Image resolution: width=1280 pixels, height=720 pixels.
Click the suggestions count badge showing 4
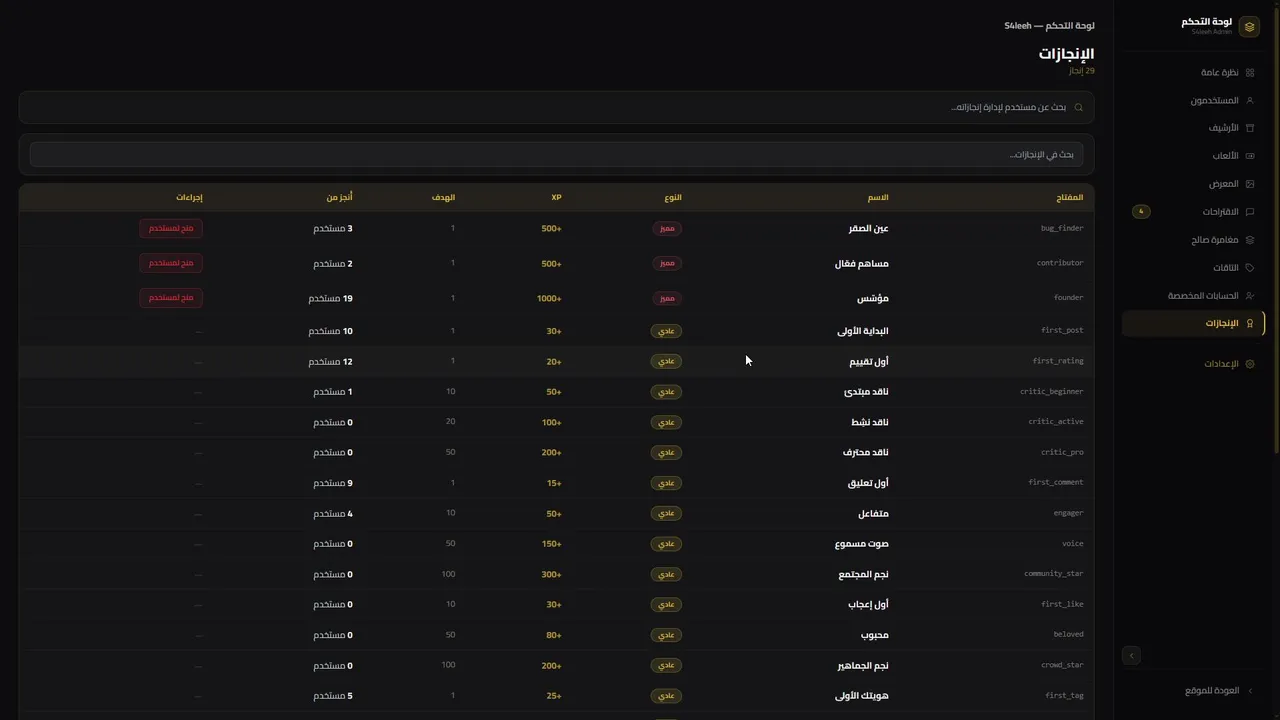[x=1141, y=212]
